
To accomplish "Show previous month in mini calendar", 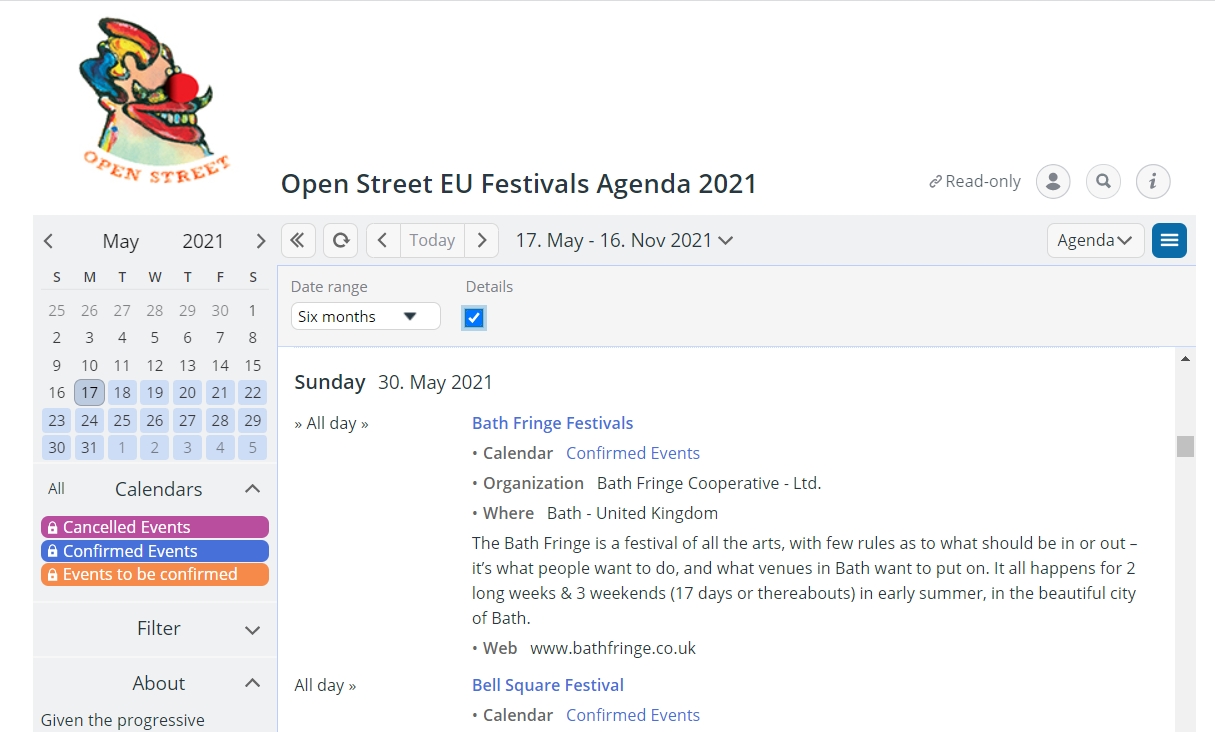I will coord(49,241).
